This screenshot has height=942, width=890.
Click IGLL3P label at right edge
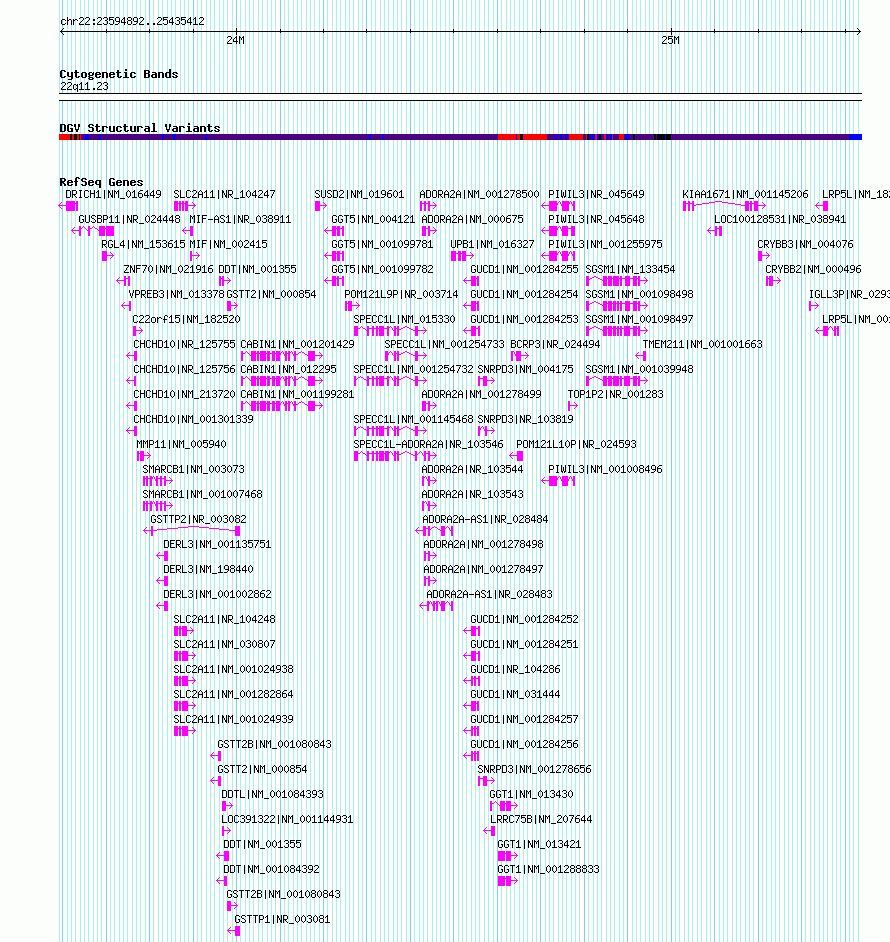coord(849,294)
